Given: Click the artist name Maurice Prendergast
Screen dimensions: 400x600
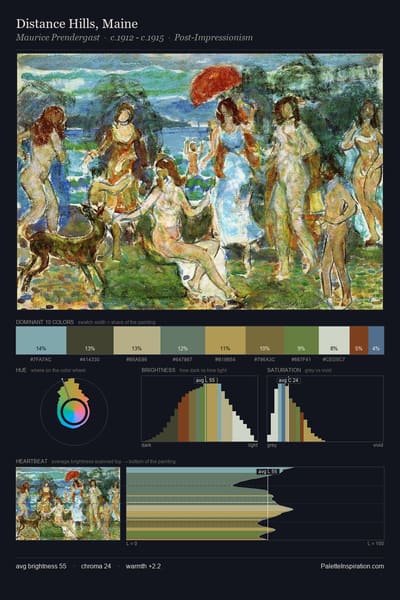Looking at the screenshot, I should coord(58,38).
